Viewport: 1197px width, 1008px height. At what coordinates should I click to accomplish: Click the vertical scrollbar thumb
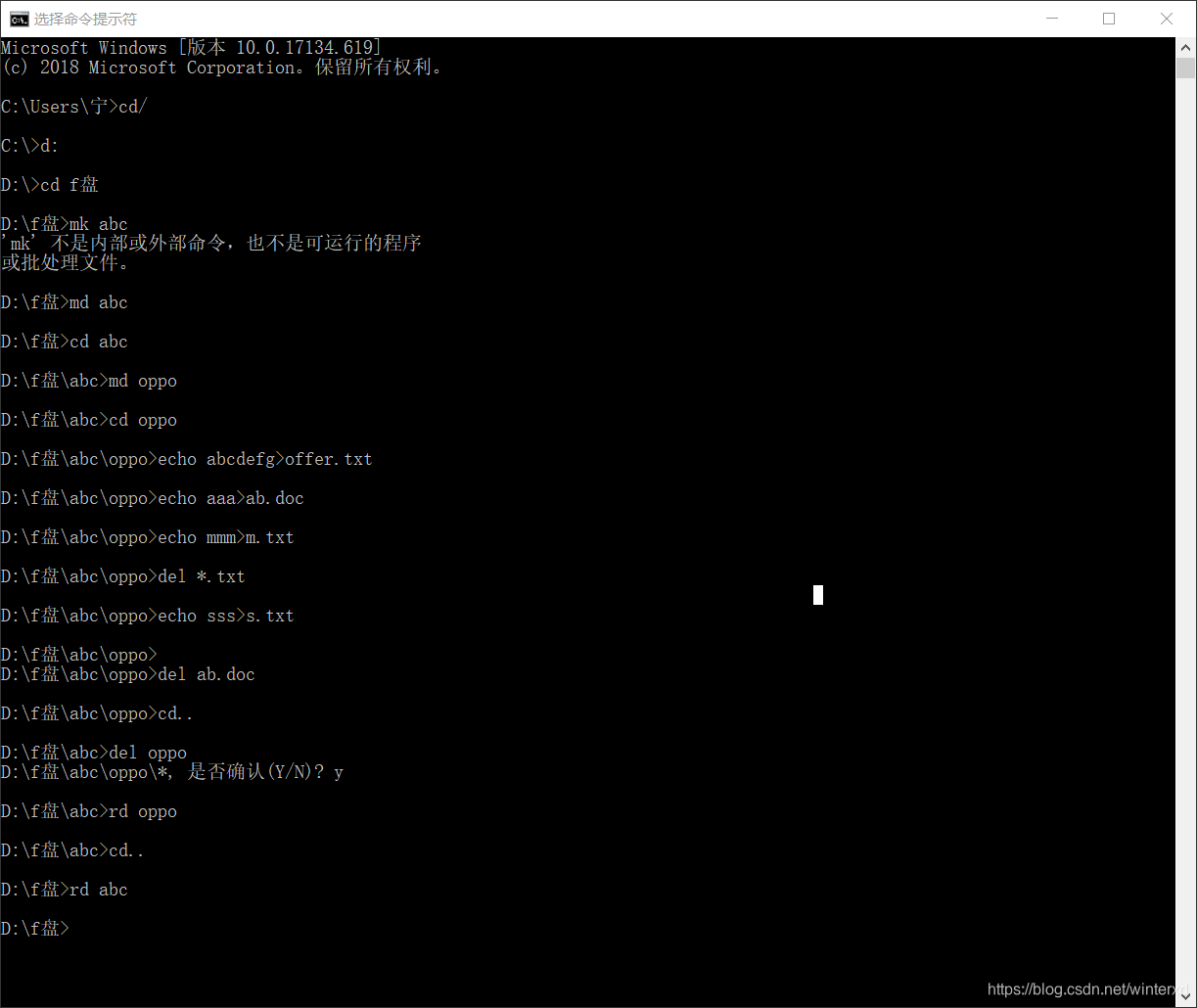pos(1185,68)
